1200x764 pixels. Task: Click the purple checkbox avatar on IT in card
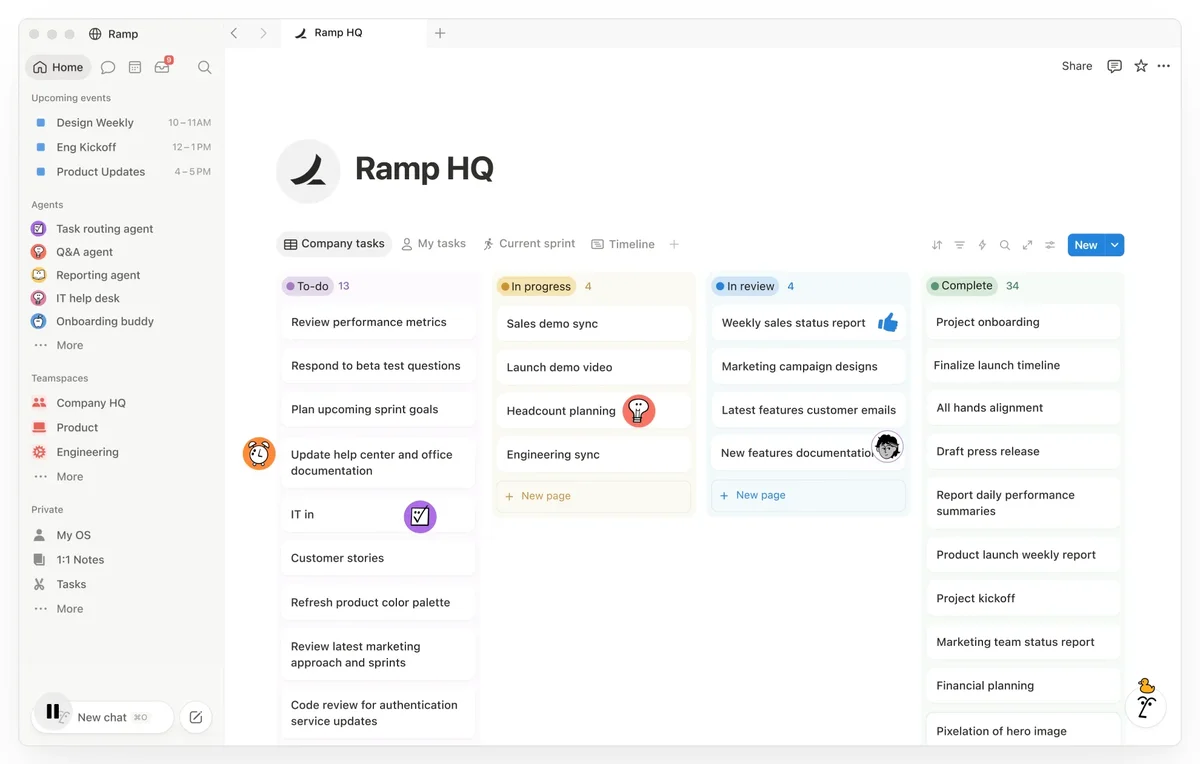[x=420, y=516]
